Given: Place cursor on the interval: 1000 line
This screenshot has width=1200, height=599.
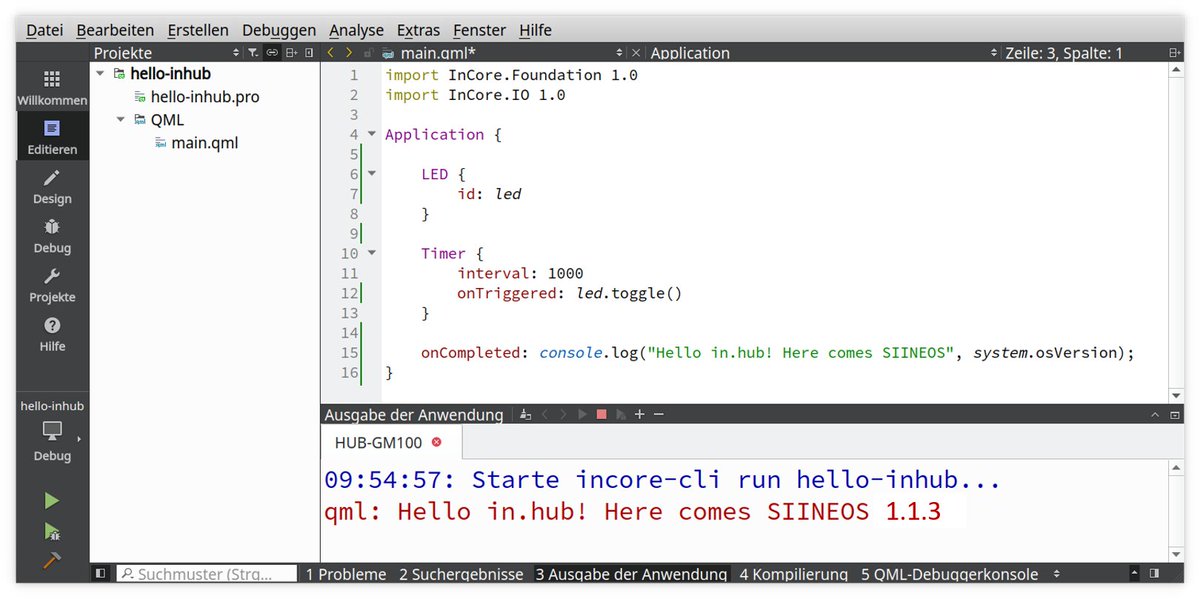Looking at the screenshot, I should coord(520,273).
